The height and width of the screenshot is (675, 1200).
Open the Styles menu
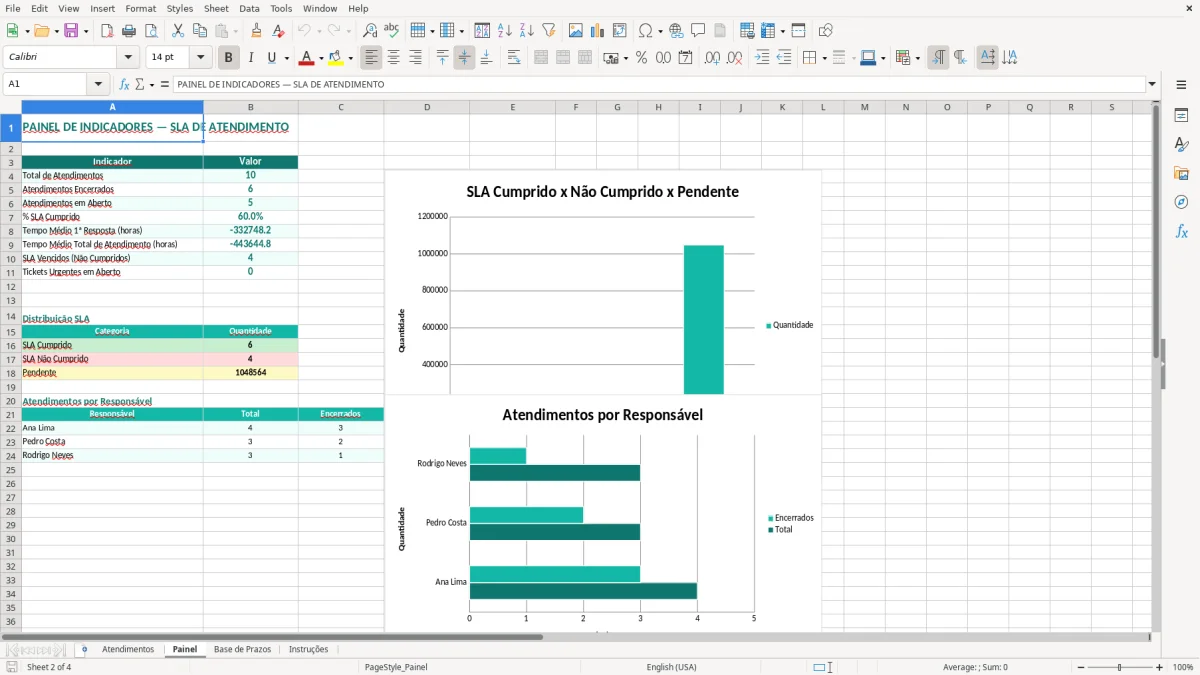[180, 8]
